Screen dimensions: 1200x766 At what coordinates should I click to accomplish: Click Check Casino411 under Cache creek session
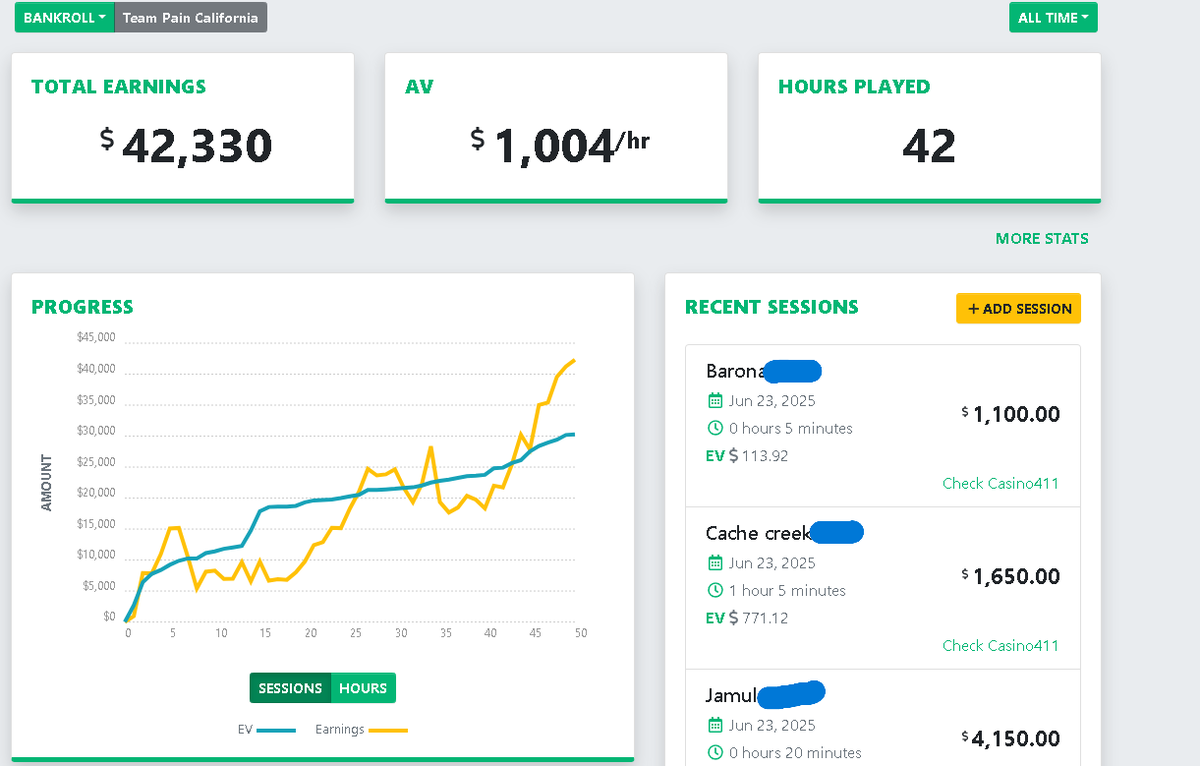1000,645
